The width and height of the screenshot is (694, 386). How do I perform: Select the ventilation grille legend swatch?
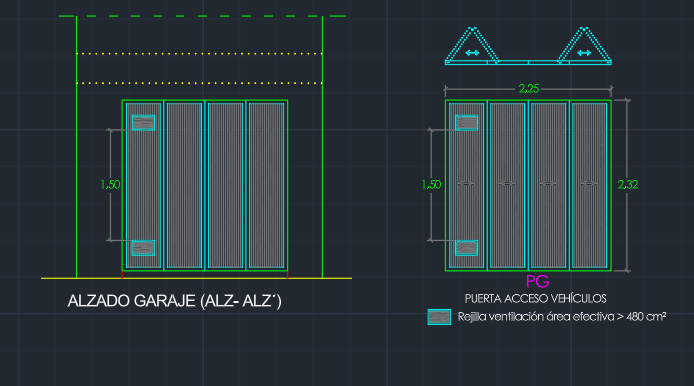pos(439,317)
